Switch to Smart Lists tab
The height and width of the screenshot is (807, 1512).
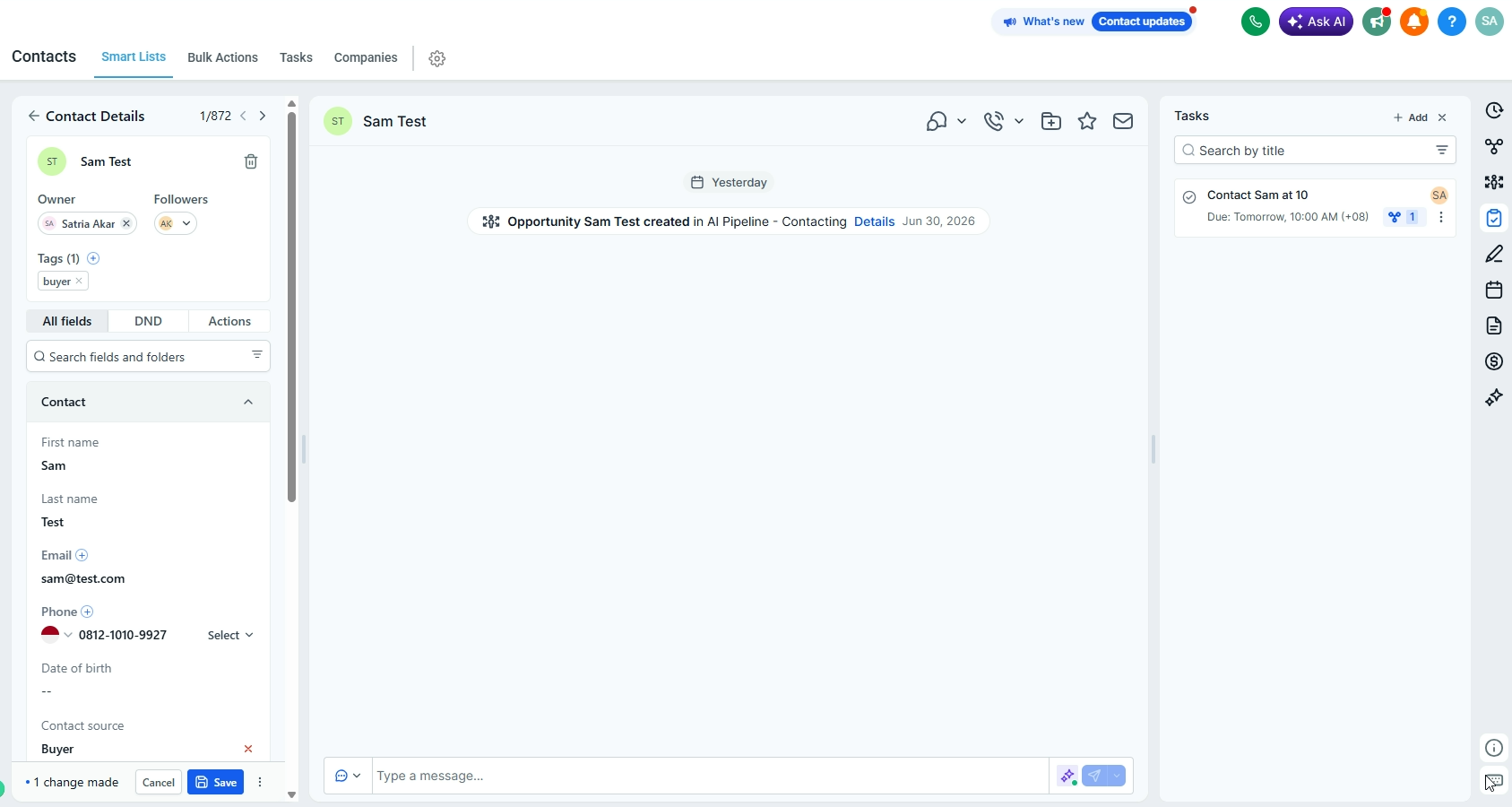point(134,56)
